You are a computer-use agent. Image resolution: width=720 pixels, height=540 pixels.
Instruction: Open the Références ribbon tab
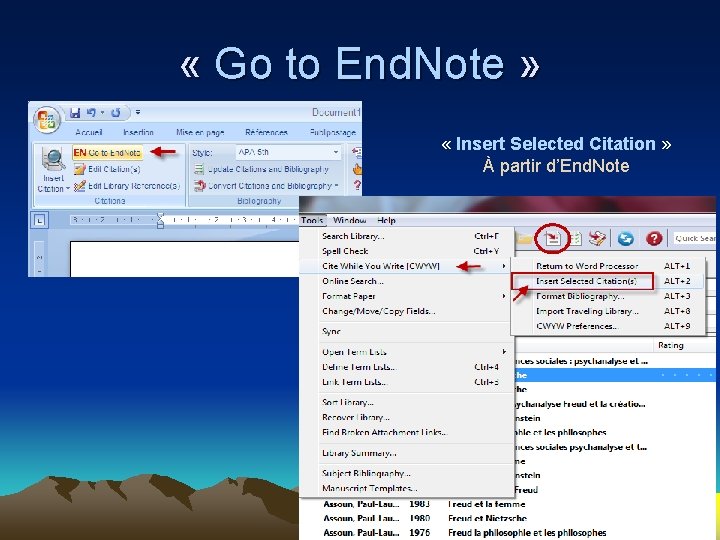point(266,133)
